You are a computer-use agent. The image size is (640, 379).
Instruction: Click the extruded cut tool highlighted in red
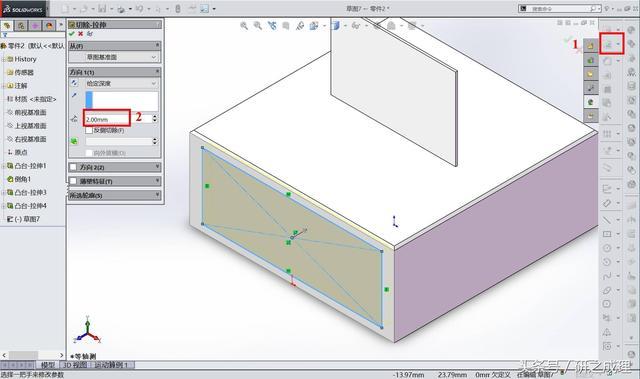611,44
